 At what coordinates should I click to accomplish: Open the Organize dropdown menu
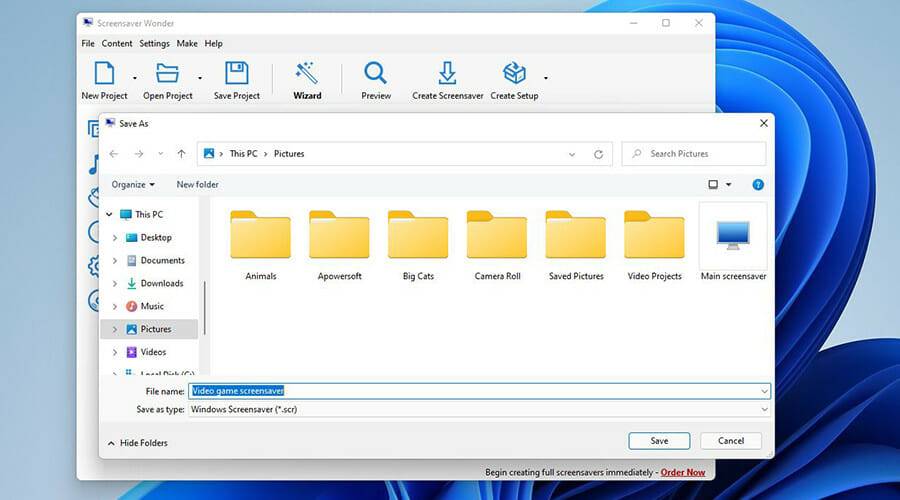click(133, 184)
